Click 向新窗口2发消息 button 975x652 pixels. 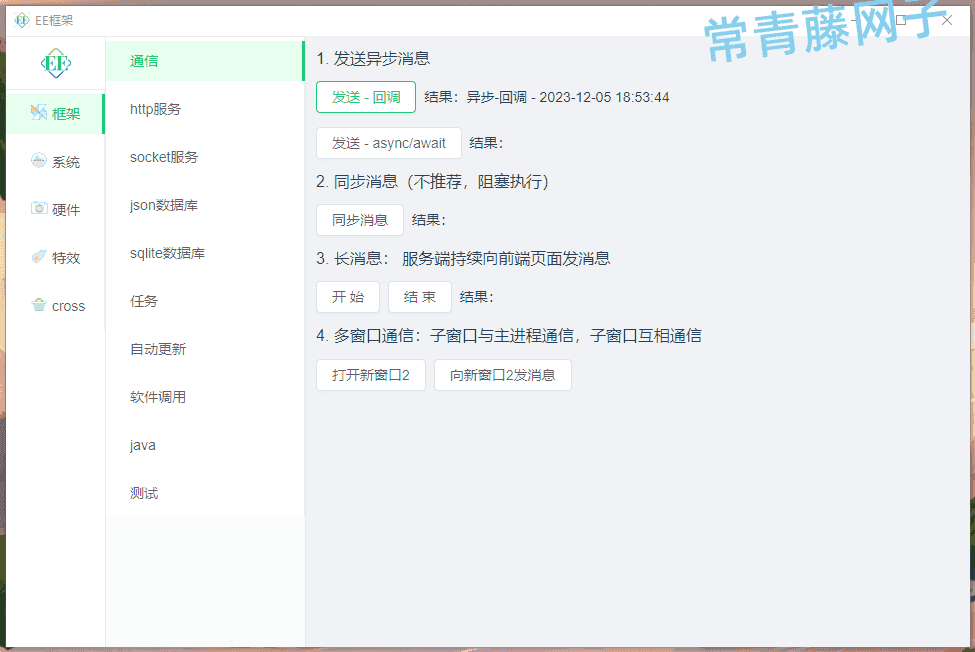click(502, 375)
